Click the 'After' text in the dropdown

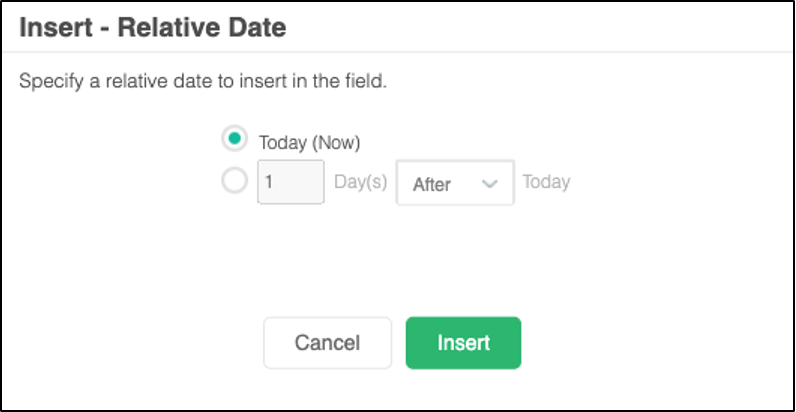(432, 184)
